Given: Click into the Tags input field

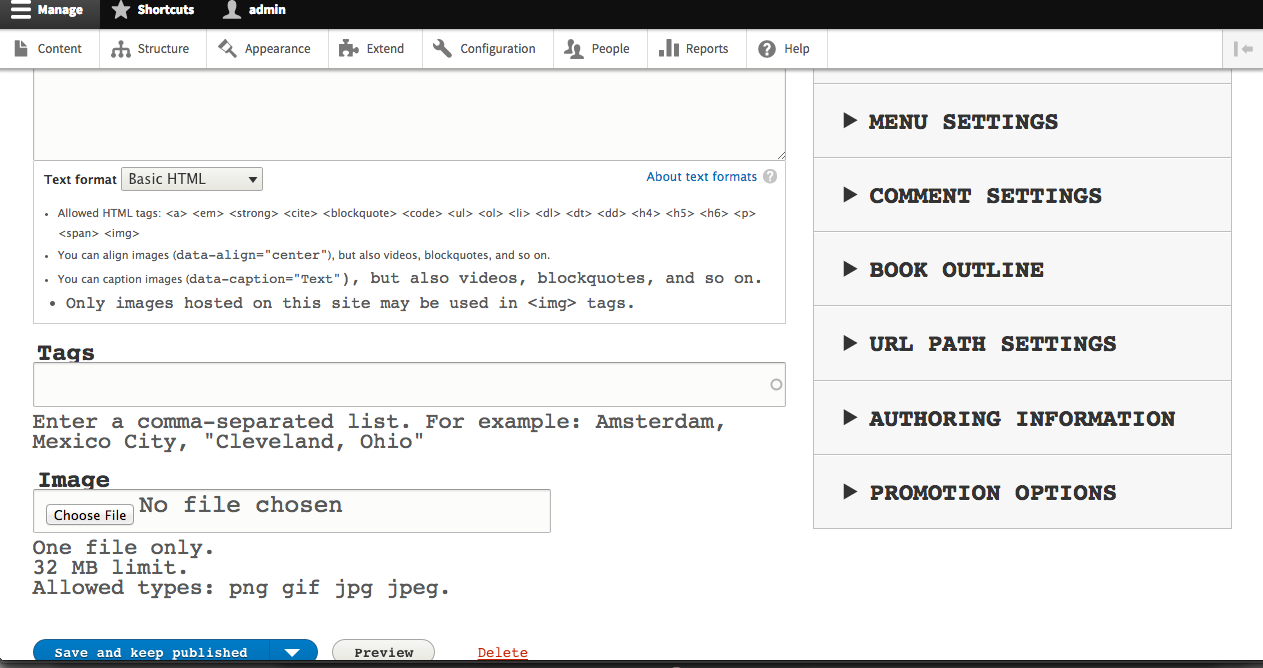Looking at the screenshot, I should point(409,384).
